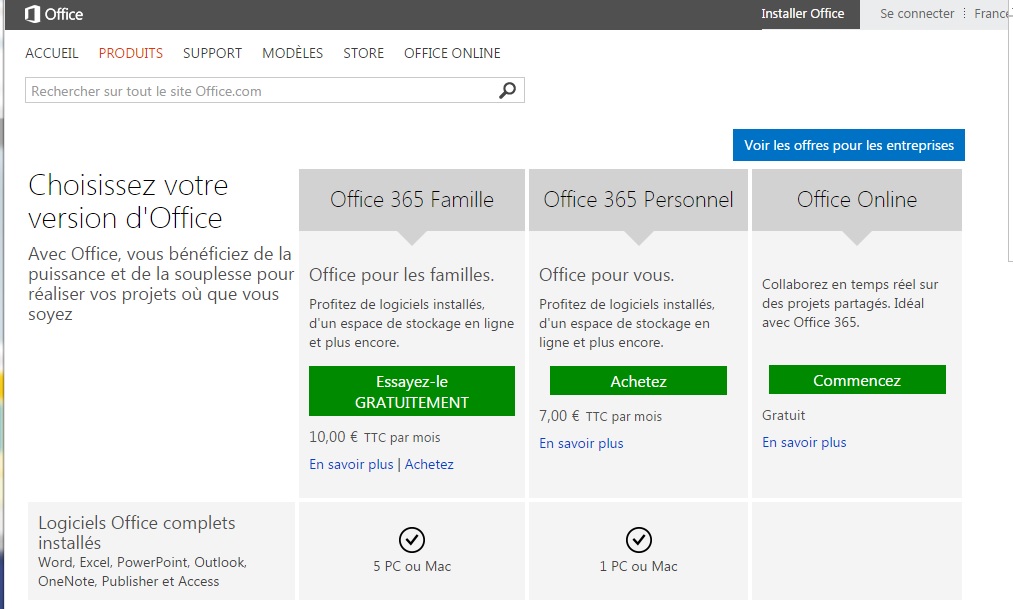This screenshot has height=609, width=1013.
Task: Click Choisissez votre version d'Office heading
Action: point(128,201)
